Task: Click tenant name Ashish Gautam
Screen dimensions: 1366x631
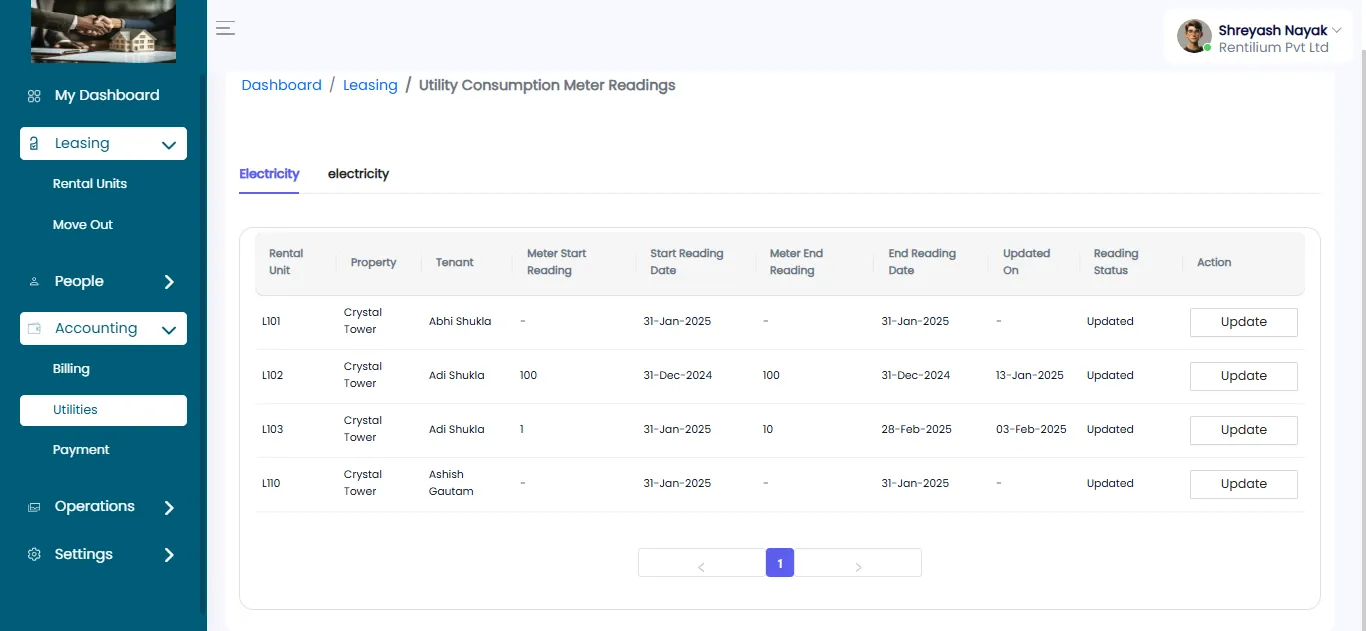Action: coord(451,483)
